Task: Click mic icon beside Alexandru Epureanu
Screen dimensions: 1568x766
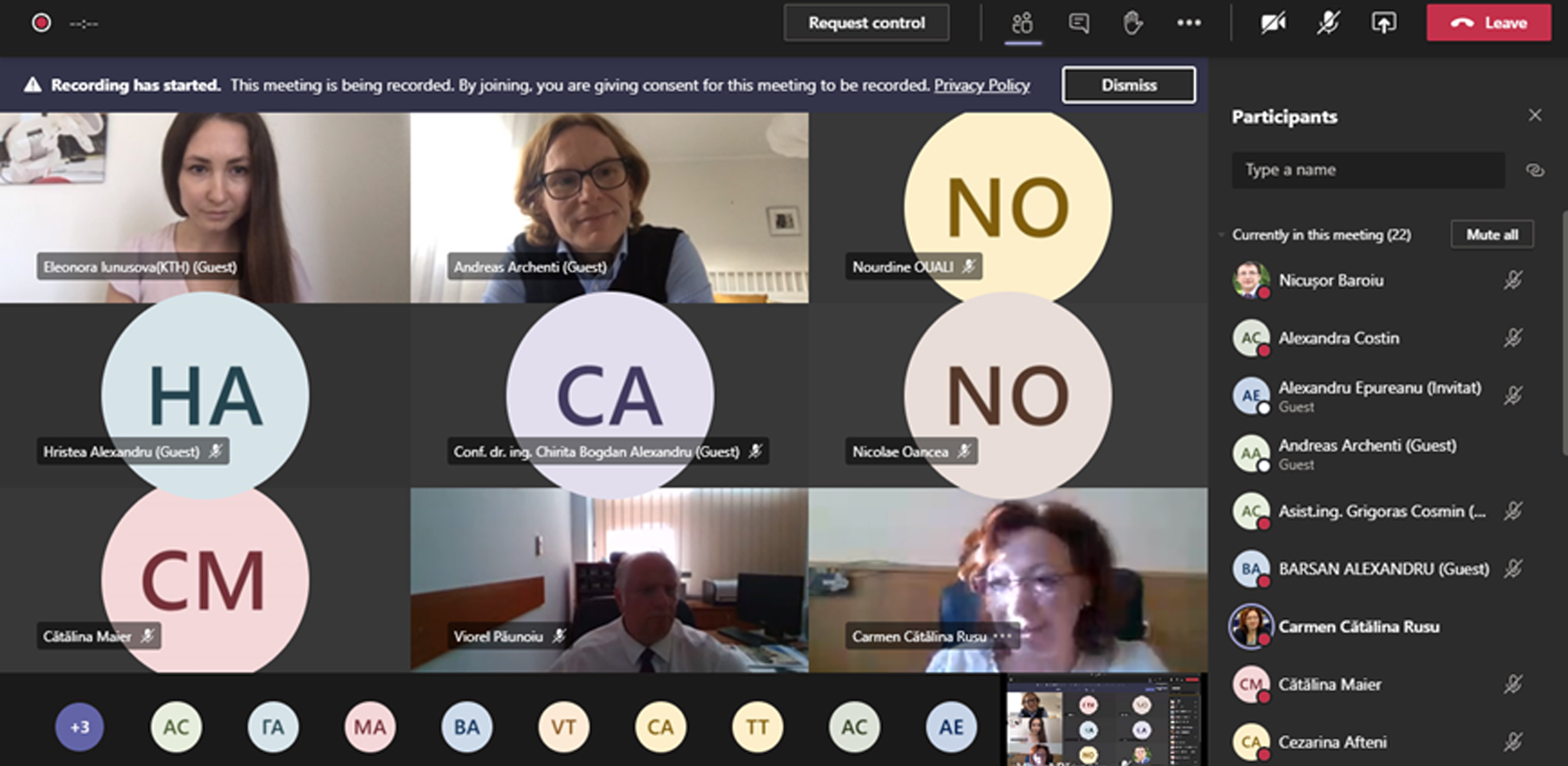Action: (x=1513, y=396)
